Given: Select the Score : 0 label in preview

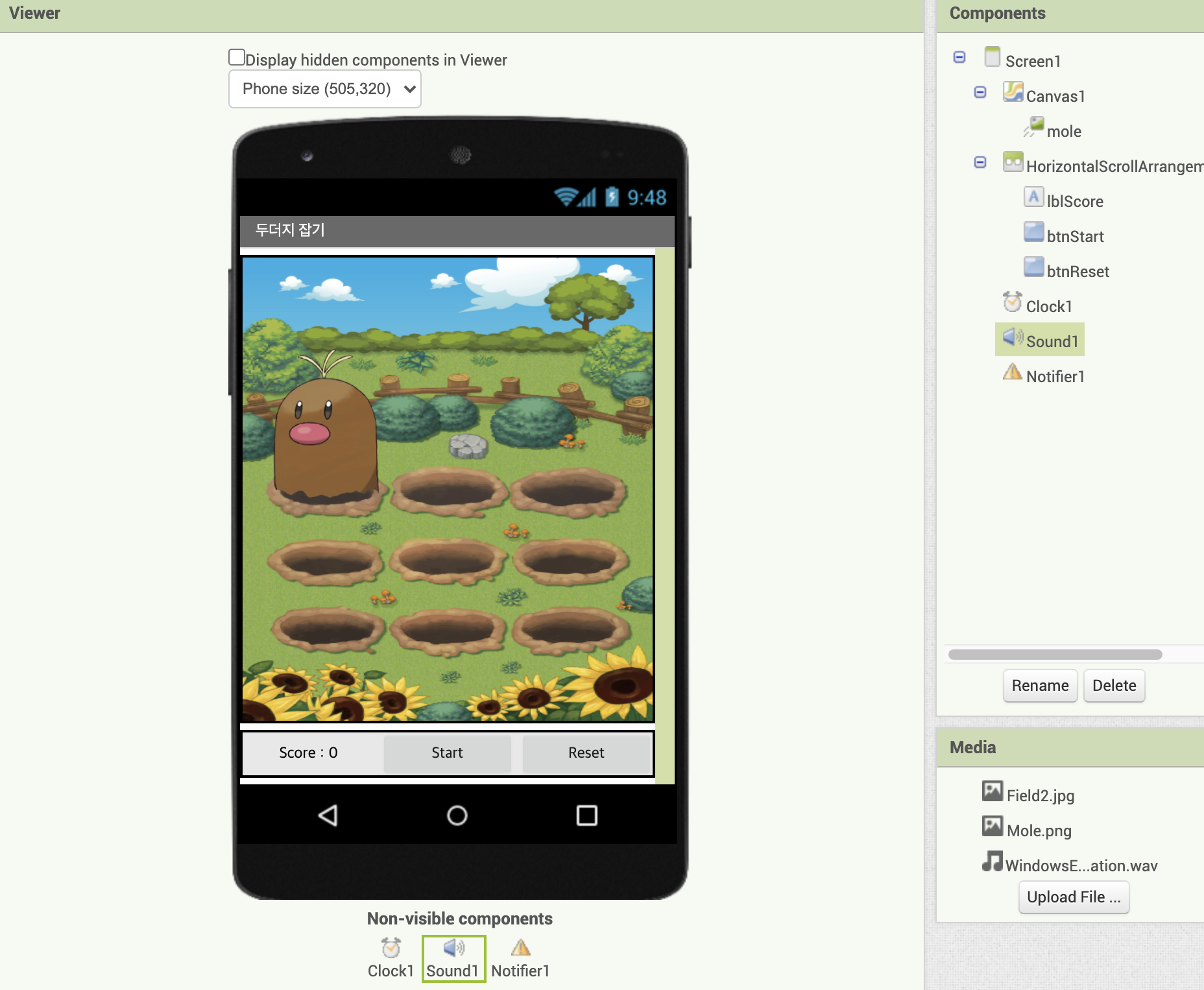Looking at the screenshot, I should (x=308, y=753).
